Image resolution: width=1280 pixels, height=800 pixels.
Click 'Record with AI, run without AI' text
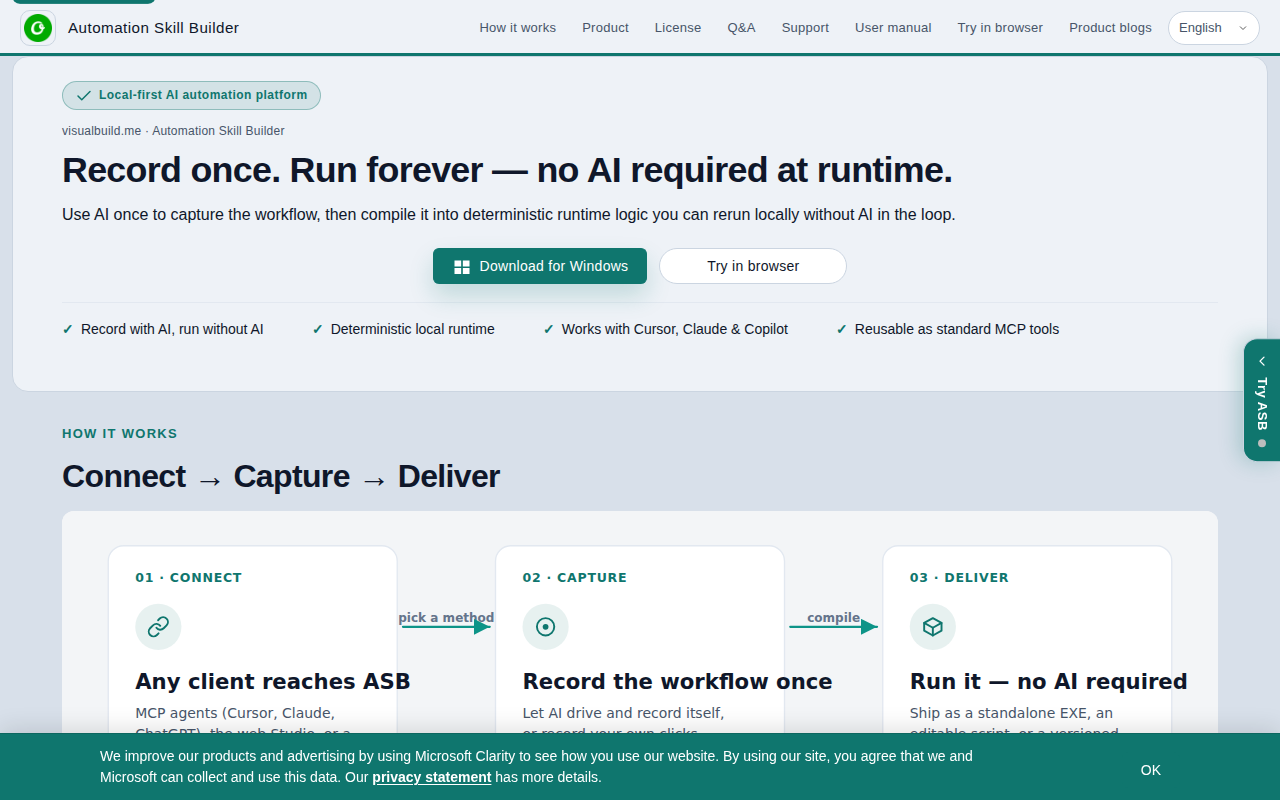[172, 329]
